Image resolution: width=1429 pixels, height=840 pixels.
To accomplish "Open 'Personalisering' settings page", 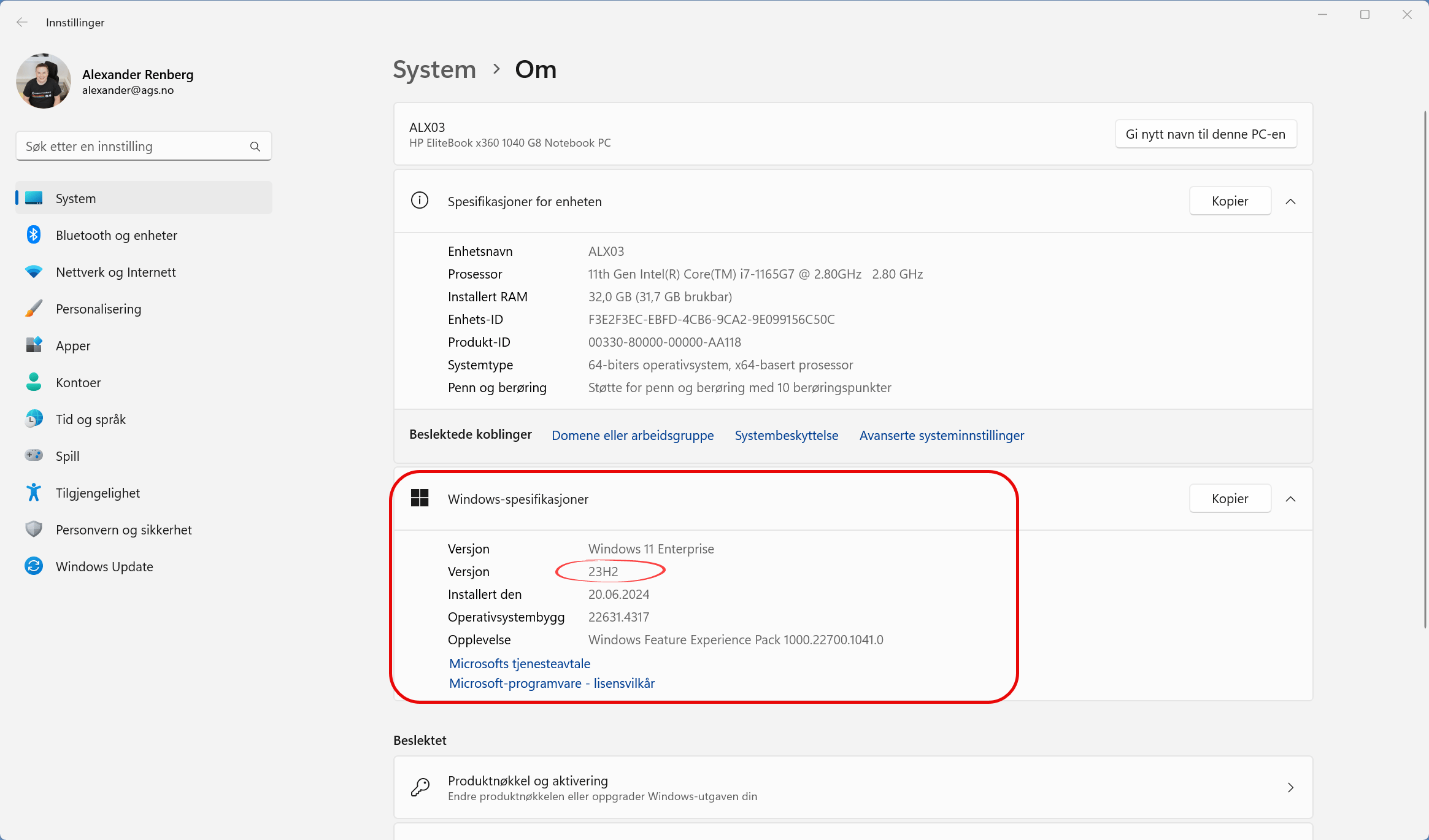I will pos(144,309).
